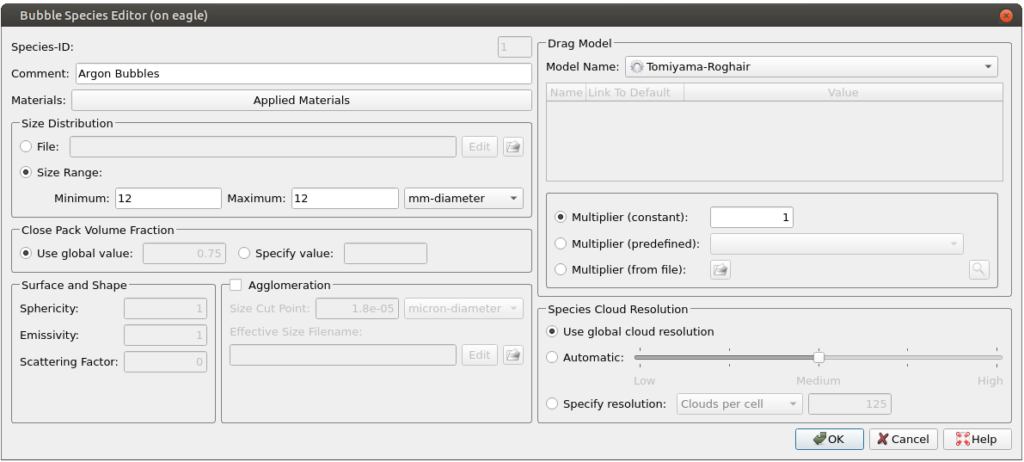Viewport: 1024px width, 462px height.
Task: Select the File radio button for size distribution
Action: pyautogui.click(x=25, y=147)
